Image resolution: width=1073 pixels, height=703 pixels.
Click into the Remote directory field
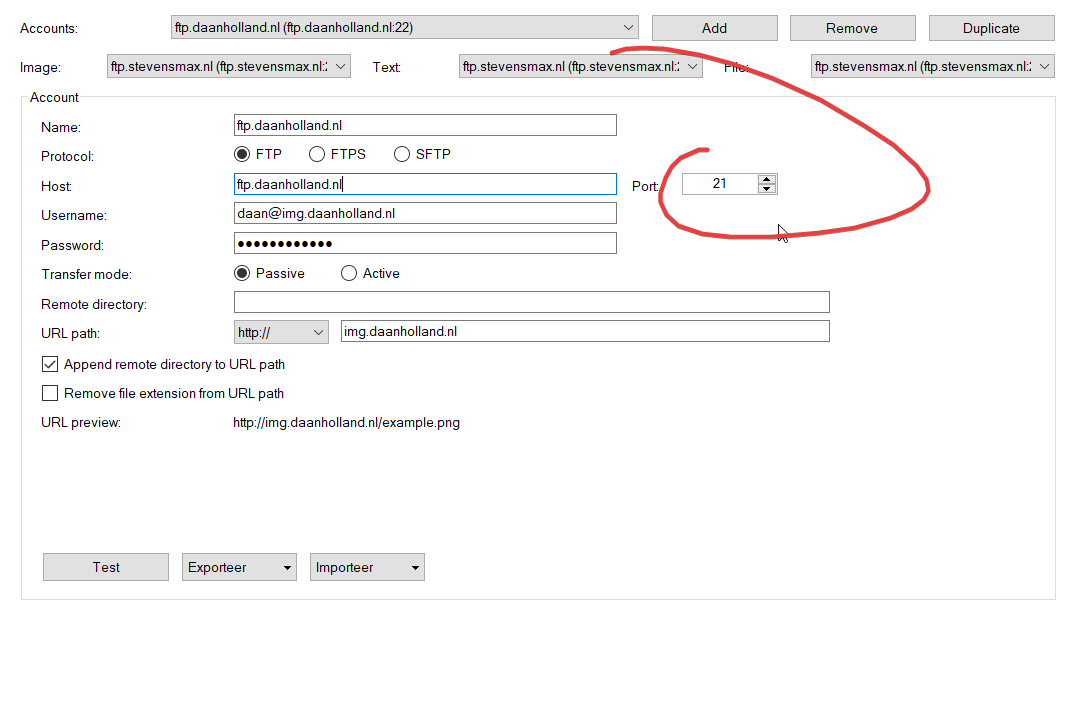point(531,303)
